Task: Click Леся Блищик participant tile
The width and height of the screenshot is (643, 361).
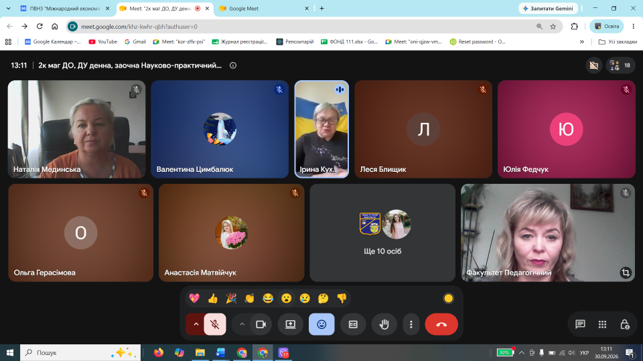Action: (423, 129)
